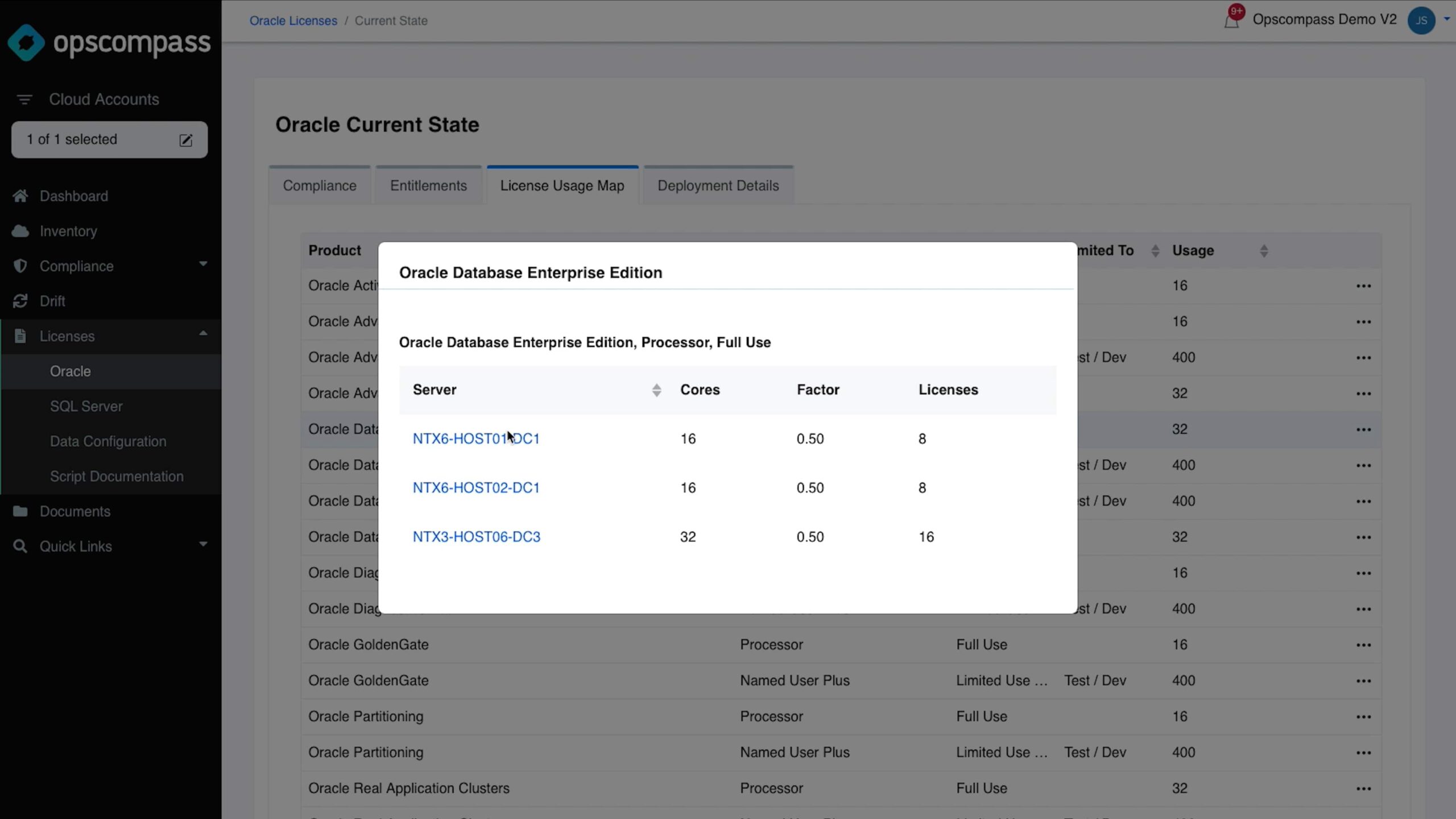Go to Inventory in sidebar

[68, 231]
